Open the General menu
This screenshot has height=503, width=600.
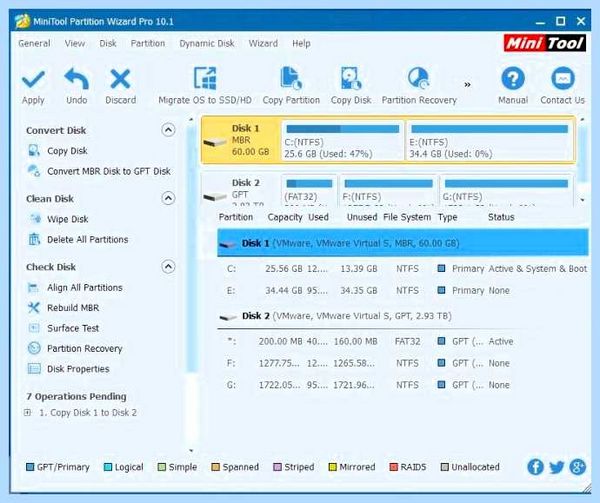34,43
